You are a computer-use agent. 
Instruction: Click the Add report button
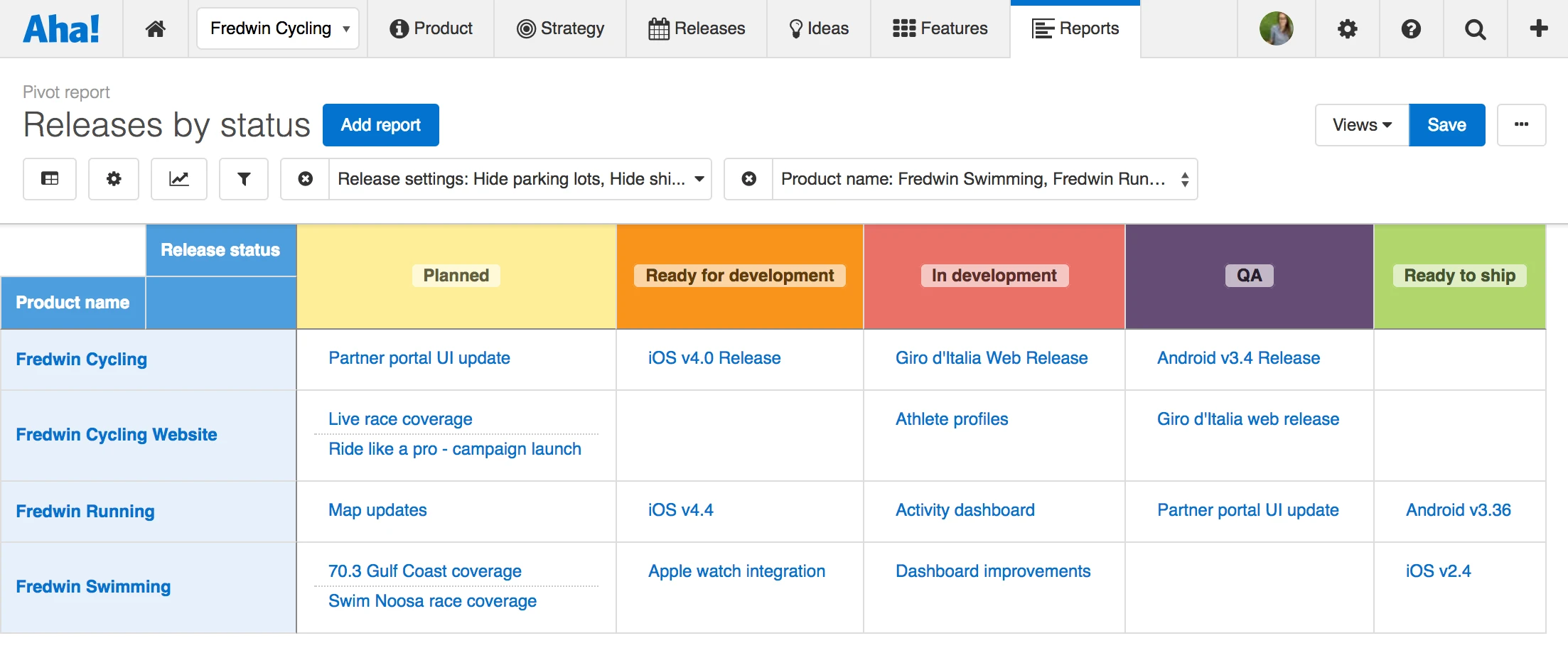point(381,125)
